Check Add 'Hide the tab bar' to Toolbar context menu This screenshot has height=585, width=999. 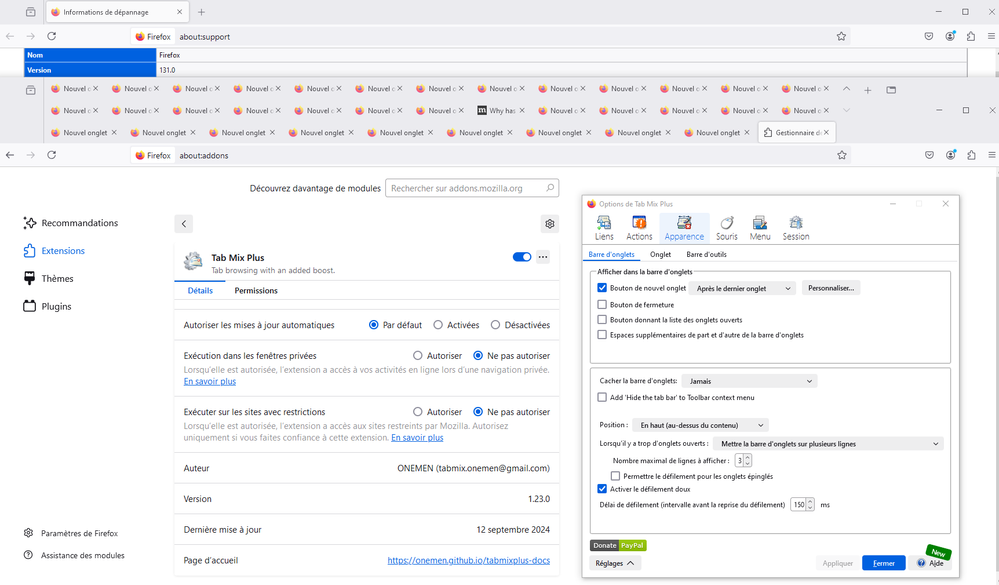tap(602, 397)
